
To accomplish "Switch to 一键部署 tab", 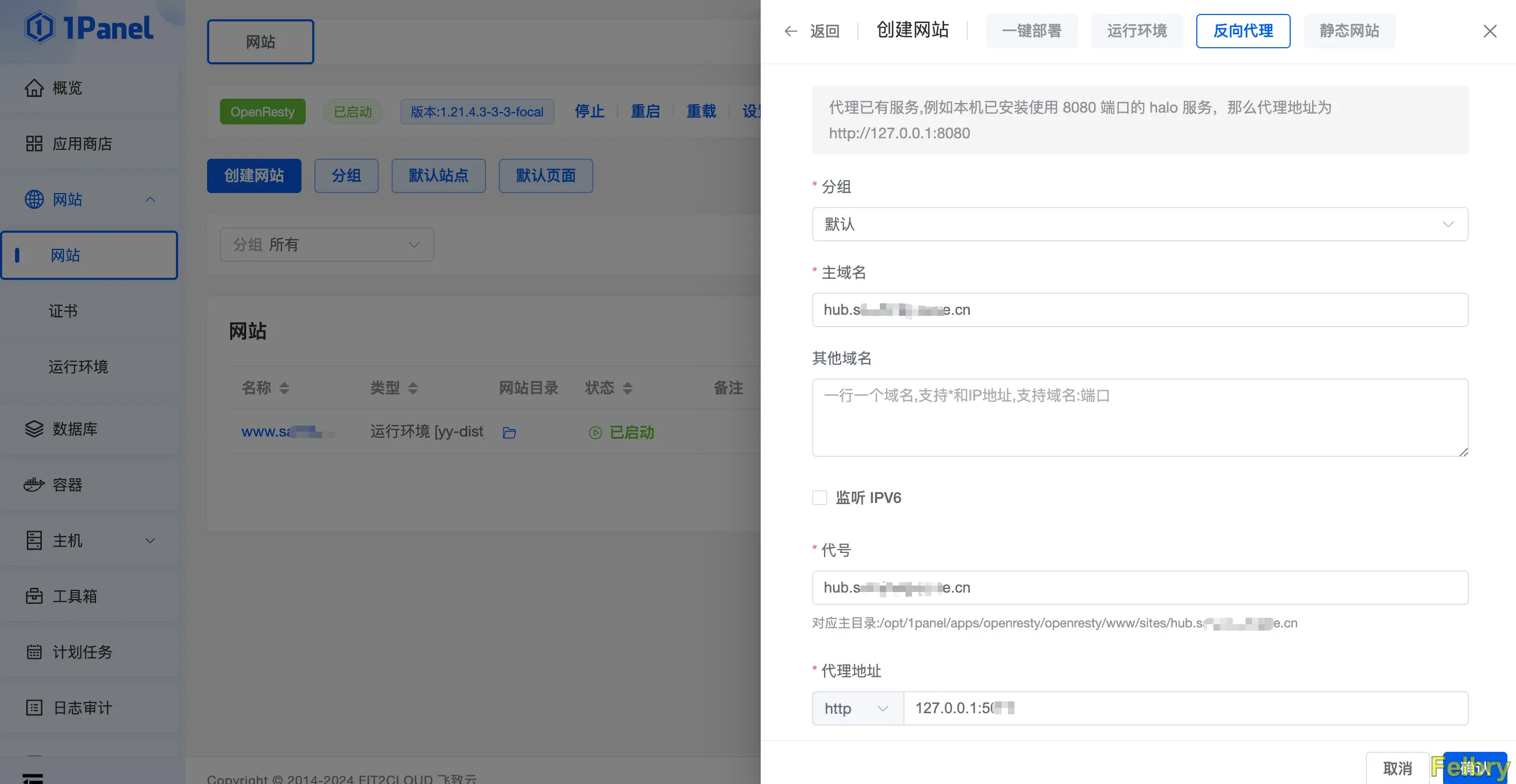I will click(1032, 31).
